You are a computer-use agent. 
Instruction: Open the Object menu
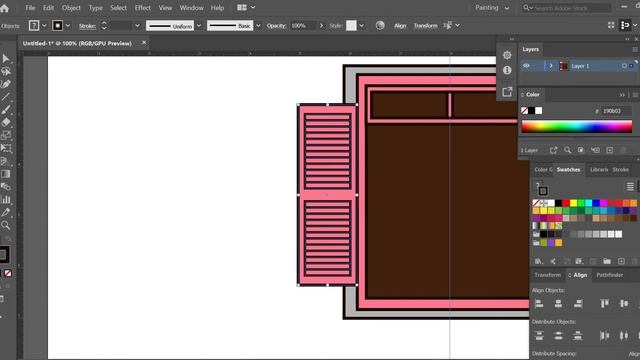(x=71, y=8)
